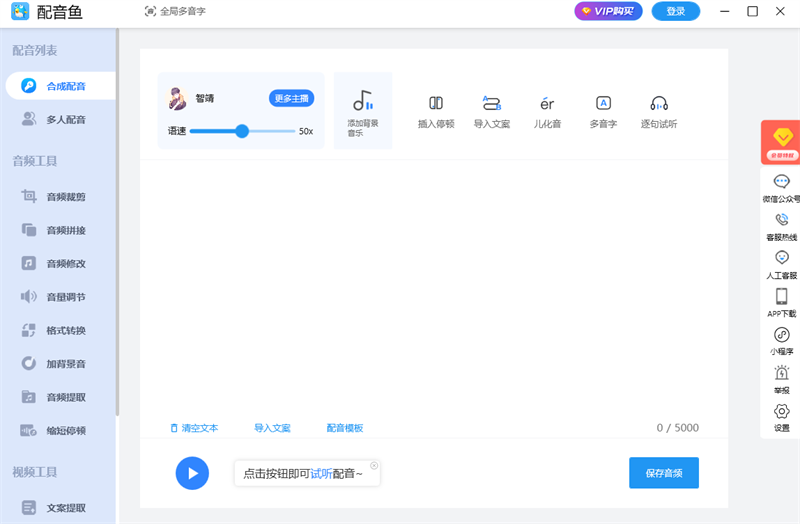The width and height of the screenshot is (800, 524).
Task: Click the 语速 speed slider handle
Action: click(242, 131)
